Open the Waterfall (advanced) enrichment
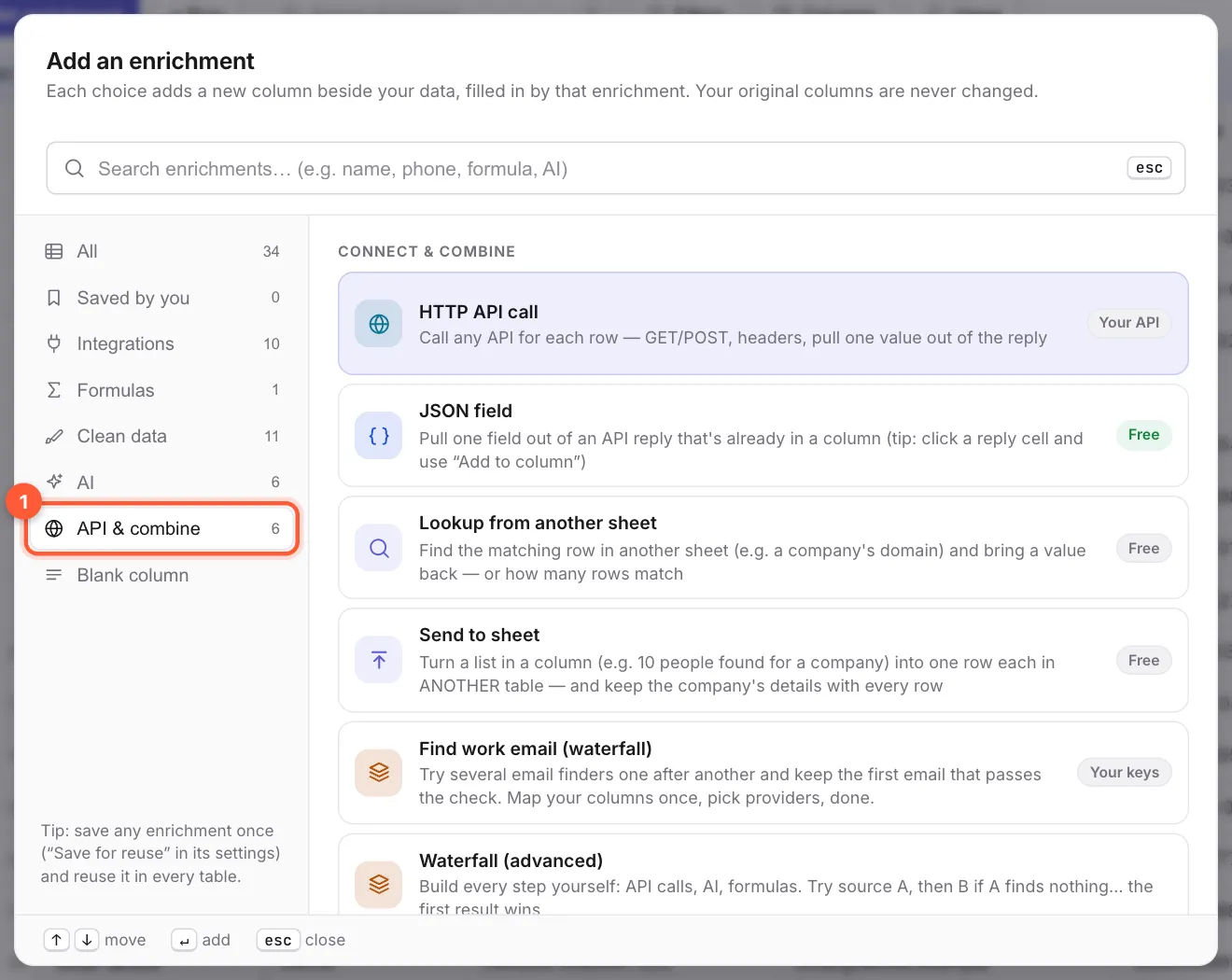The image size is (1232, 980). [x=763, y=875]
